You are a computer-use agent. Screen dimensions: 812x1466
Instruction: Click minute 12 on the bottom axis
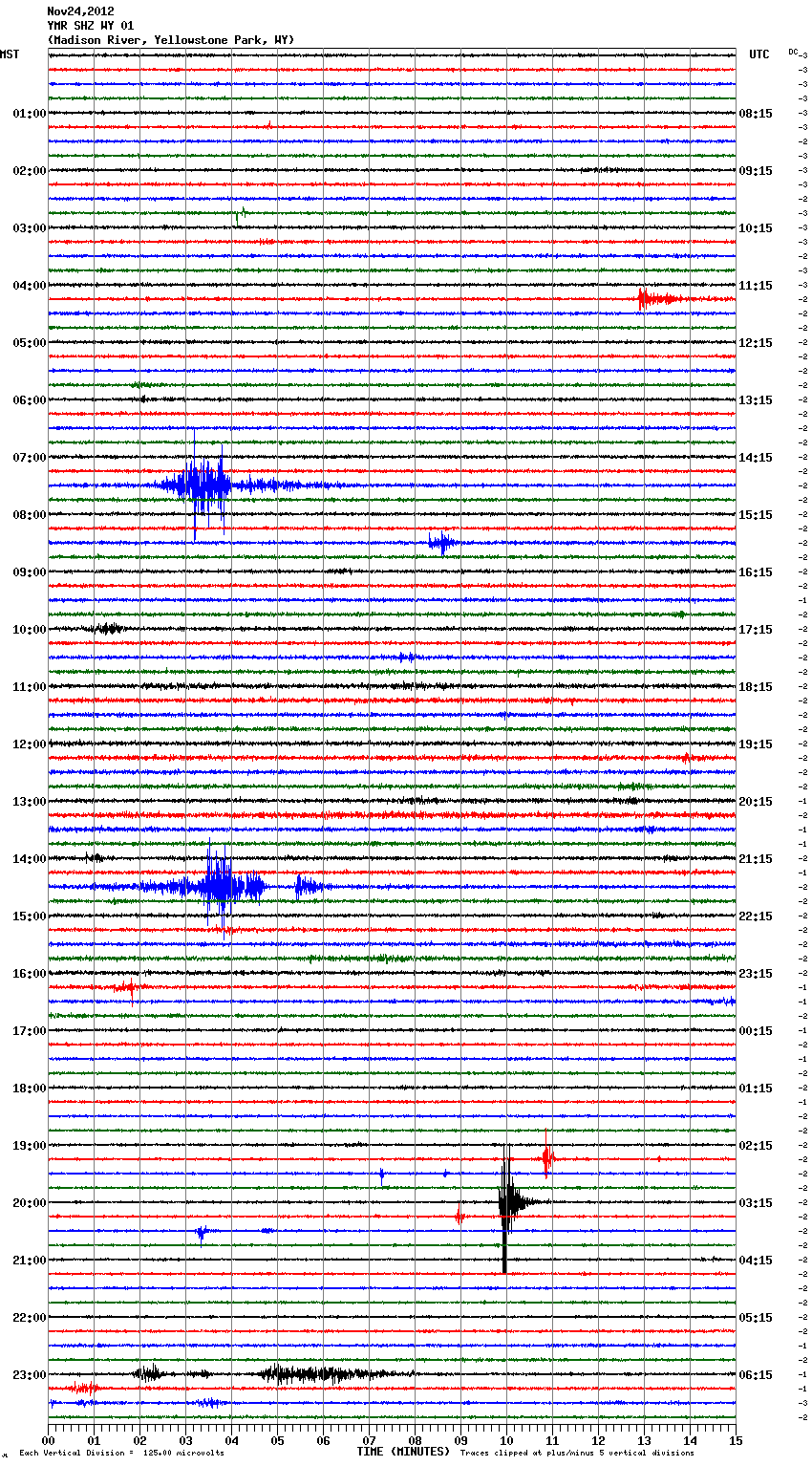tap(598, 1440)
